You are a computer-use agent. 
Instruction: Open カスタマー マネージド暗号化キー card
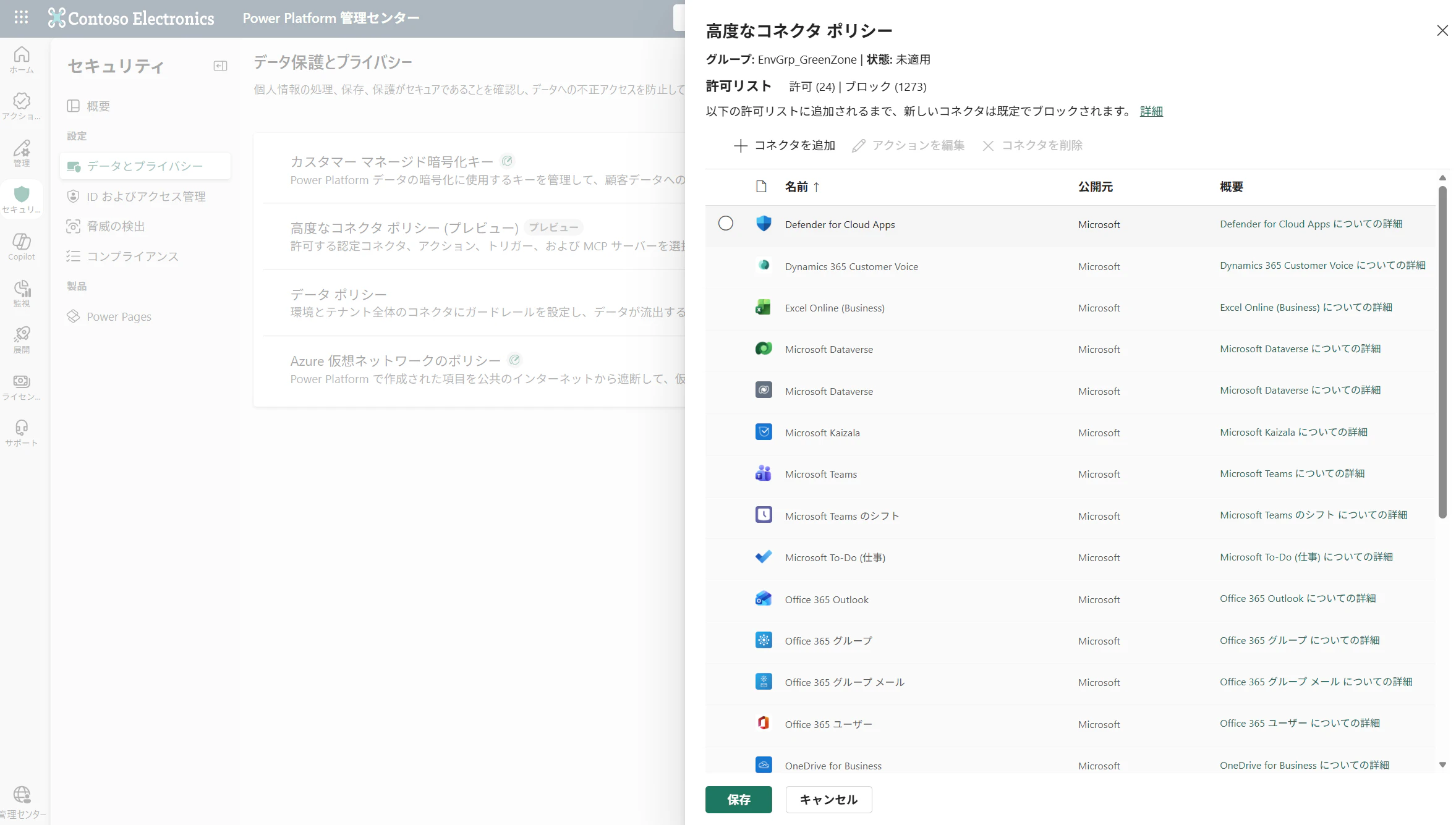(475, 170)
